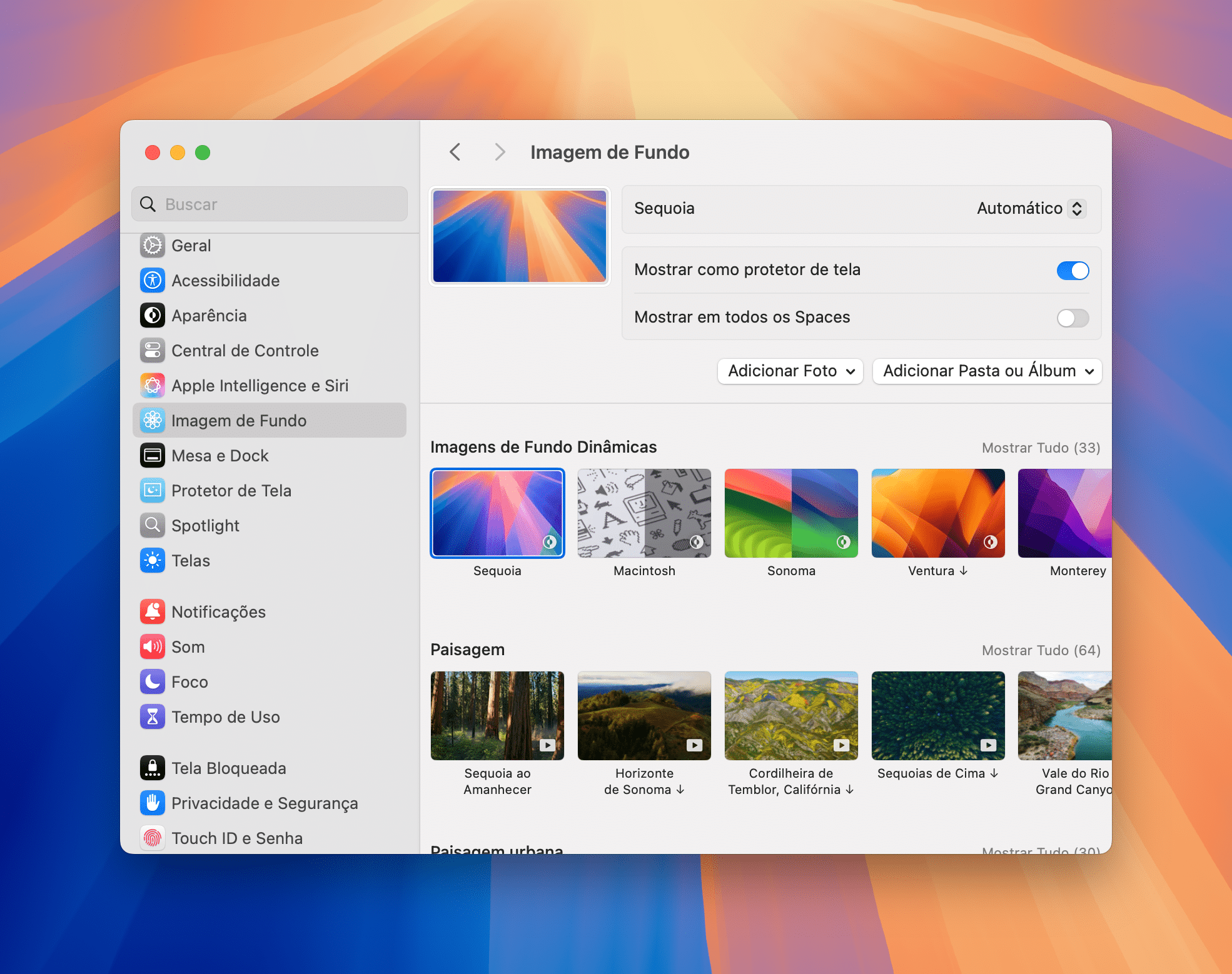Enable Mostrar em todos os Spaces switch
The width and height of the screenshot is (1232, 974).
(x=1073, y=318)
